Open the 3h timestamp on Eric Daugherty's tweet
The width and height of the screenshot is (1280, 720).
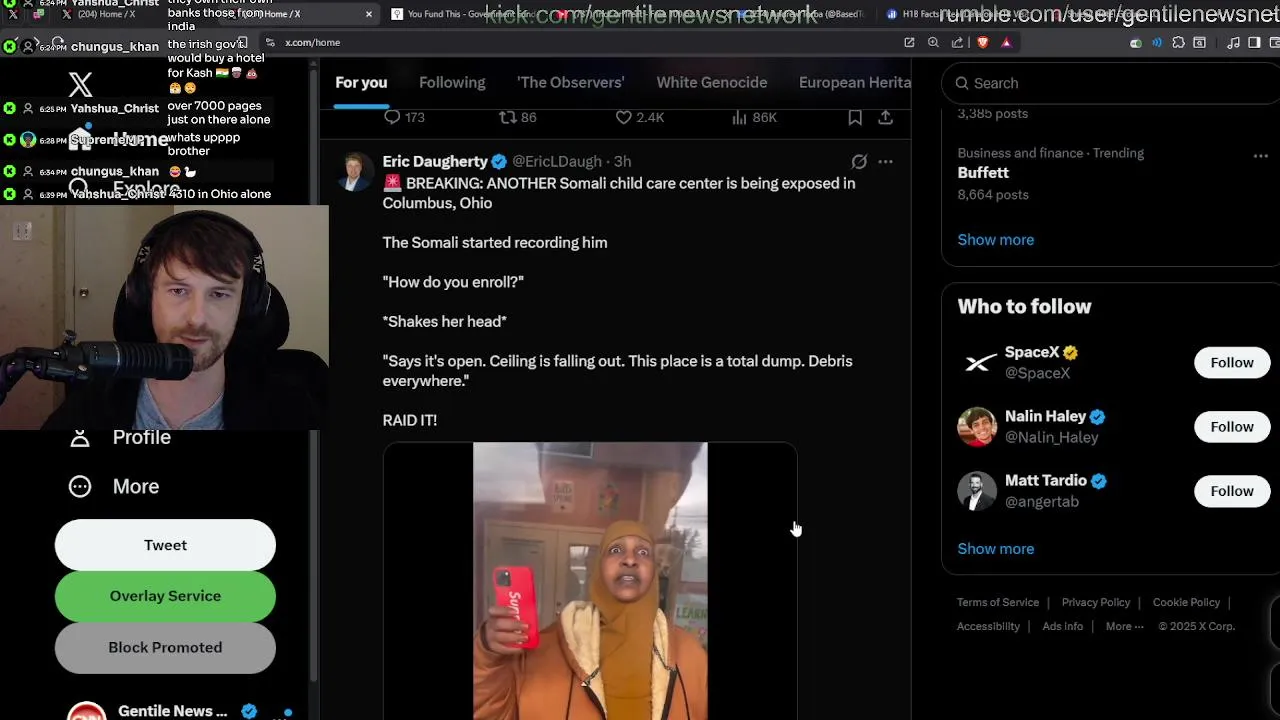tap(623, 161)
